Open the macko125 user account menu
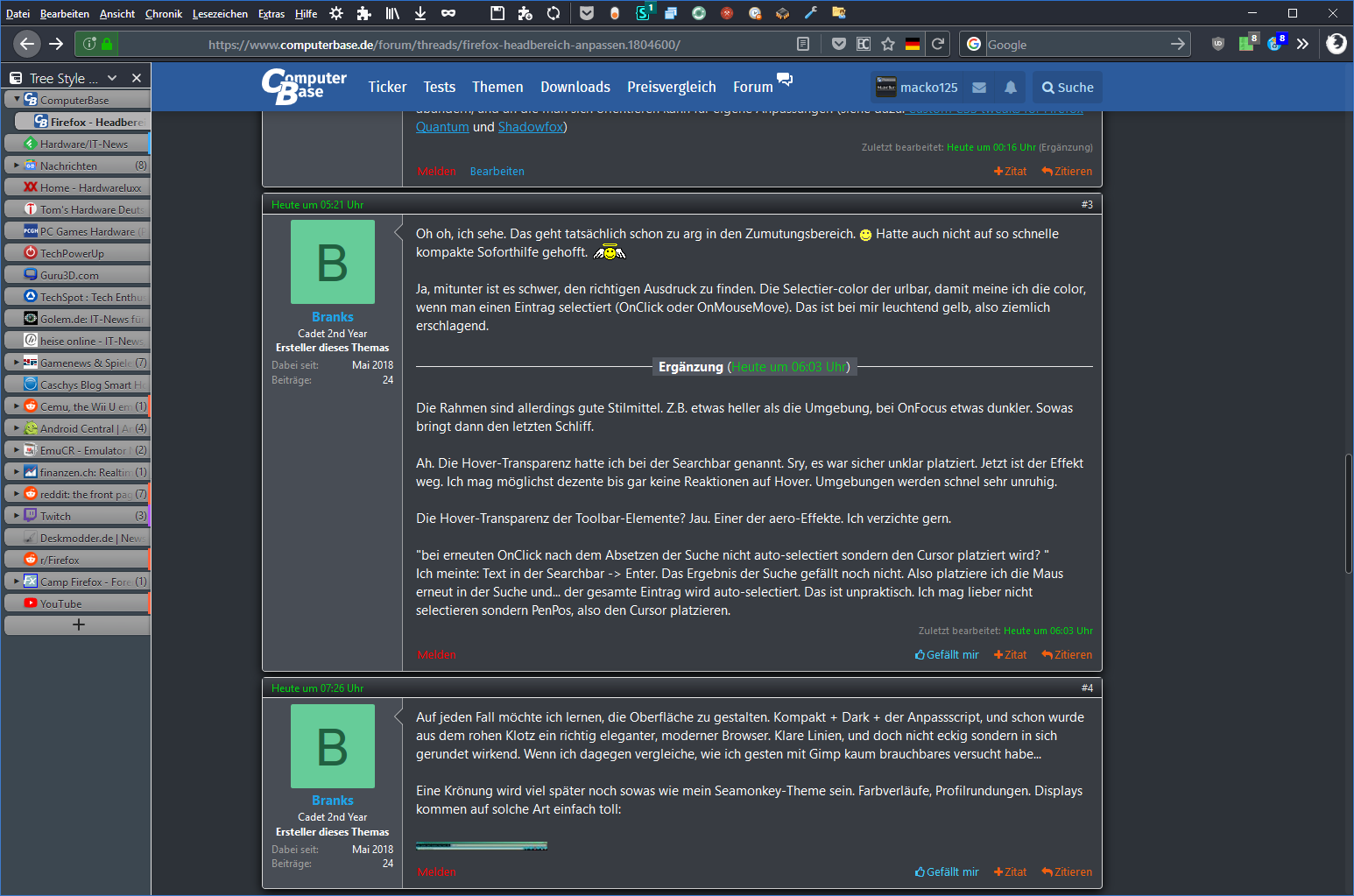1354x896 pixels. (x=917, y=88)
